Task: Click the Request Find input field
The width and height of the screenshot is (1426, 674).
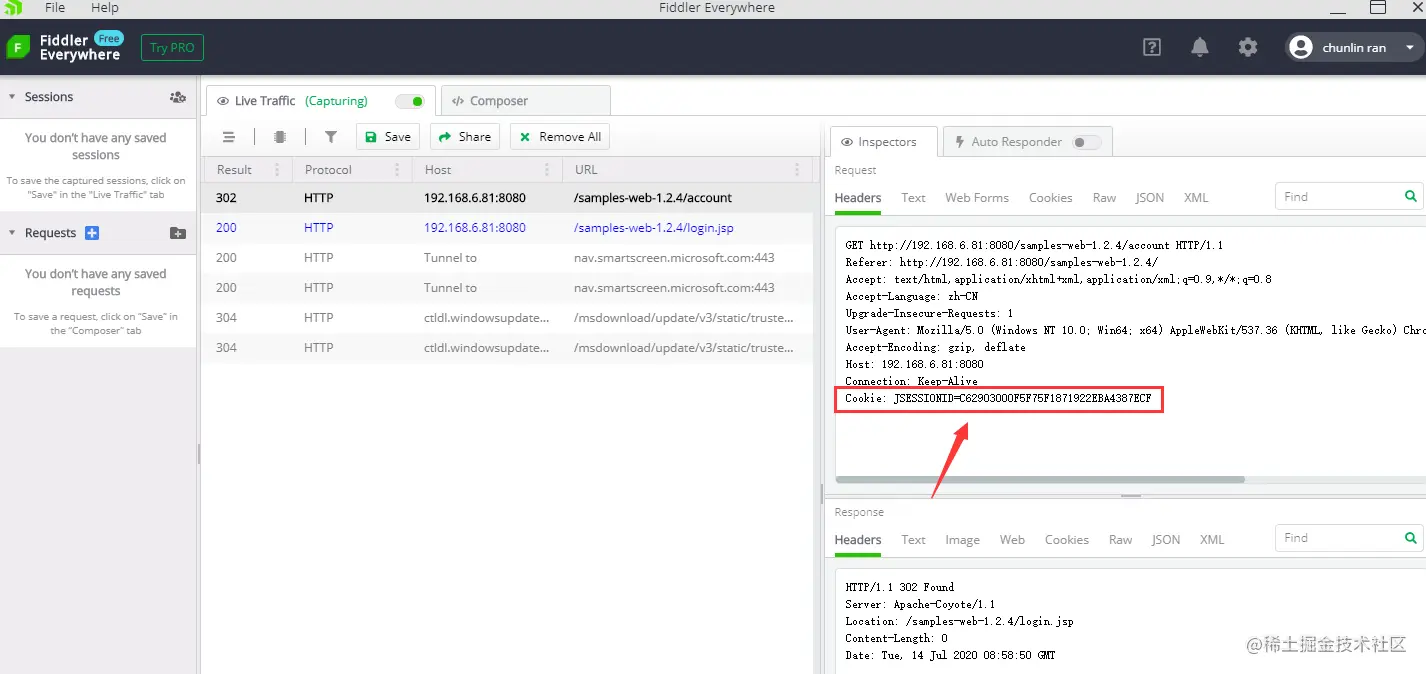Action: tap(1338, 197)
